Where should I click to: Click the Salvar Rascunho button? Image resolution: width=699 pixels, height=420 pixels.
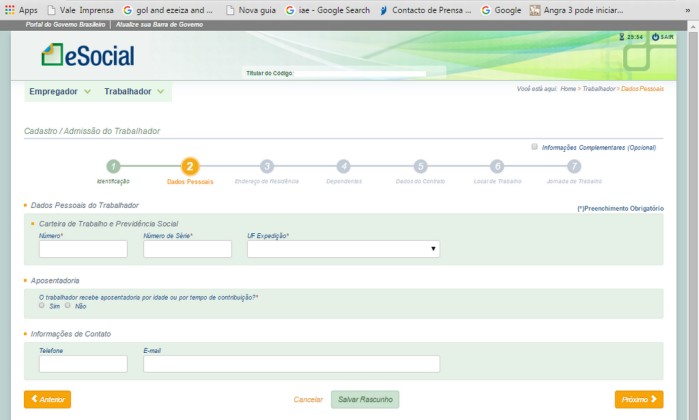coord(365,399)
